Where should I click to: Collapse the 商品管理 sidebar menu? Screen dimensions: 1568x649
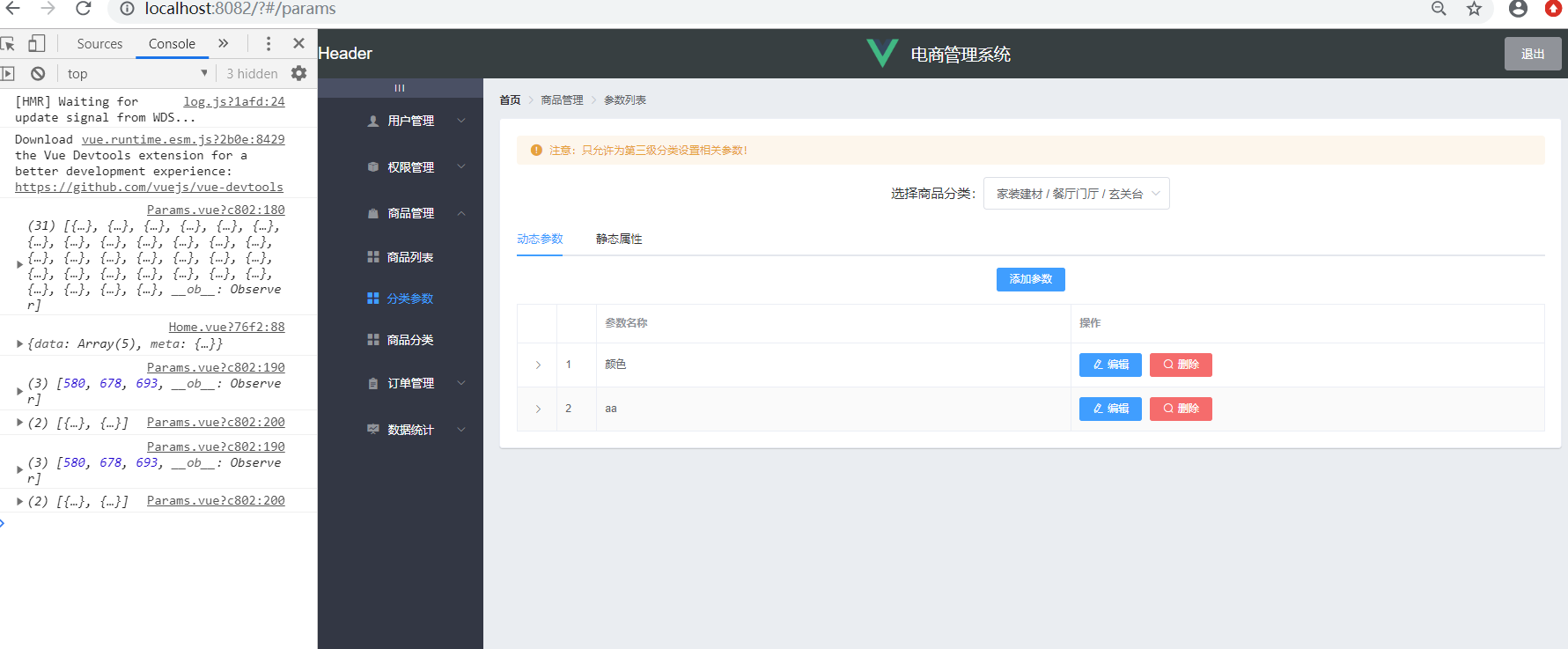(x=401, y=213)
